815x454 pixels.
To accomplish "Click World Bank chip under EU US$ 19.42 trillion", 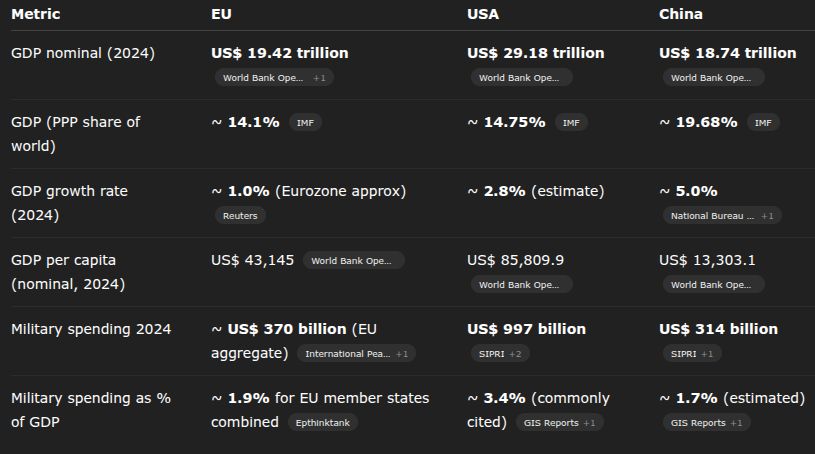I will (274, 77).
